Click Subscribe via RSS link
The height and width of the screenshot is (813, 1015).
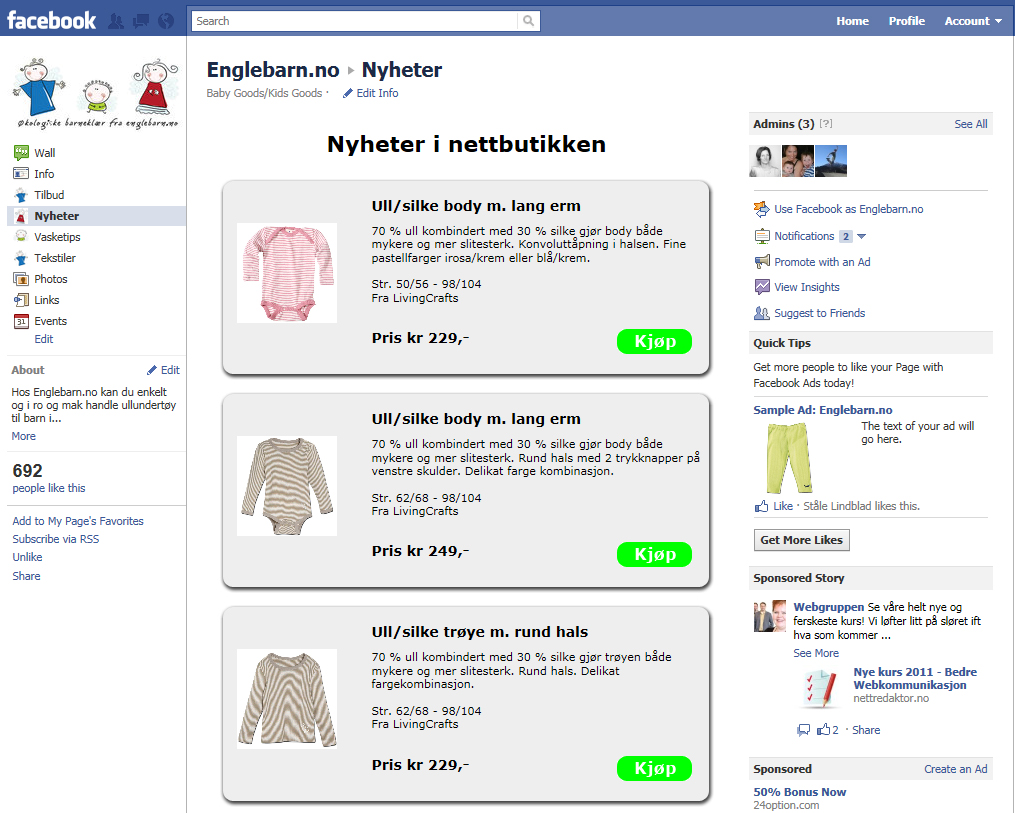(x=56, y=539)
